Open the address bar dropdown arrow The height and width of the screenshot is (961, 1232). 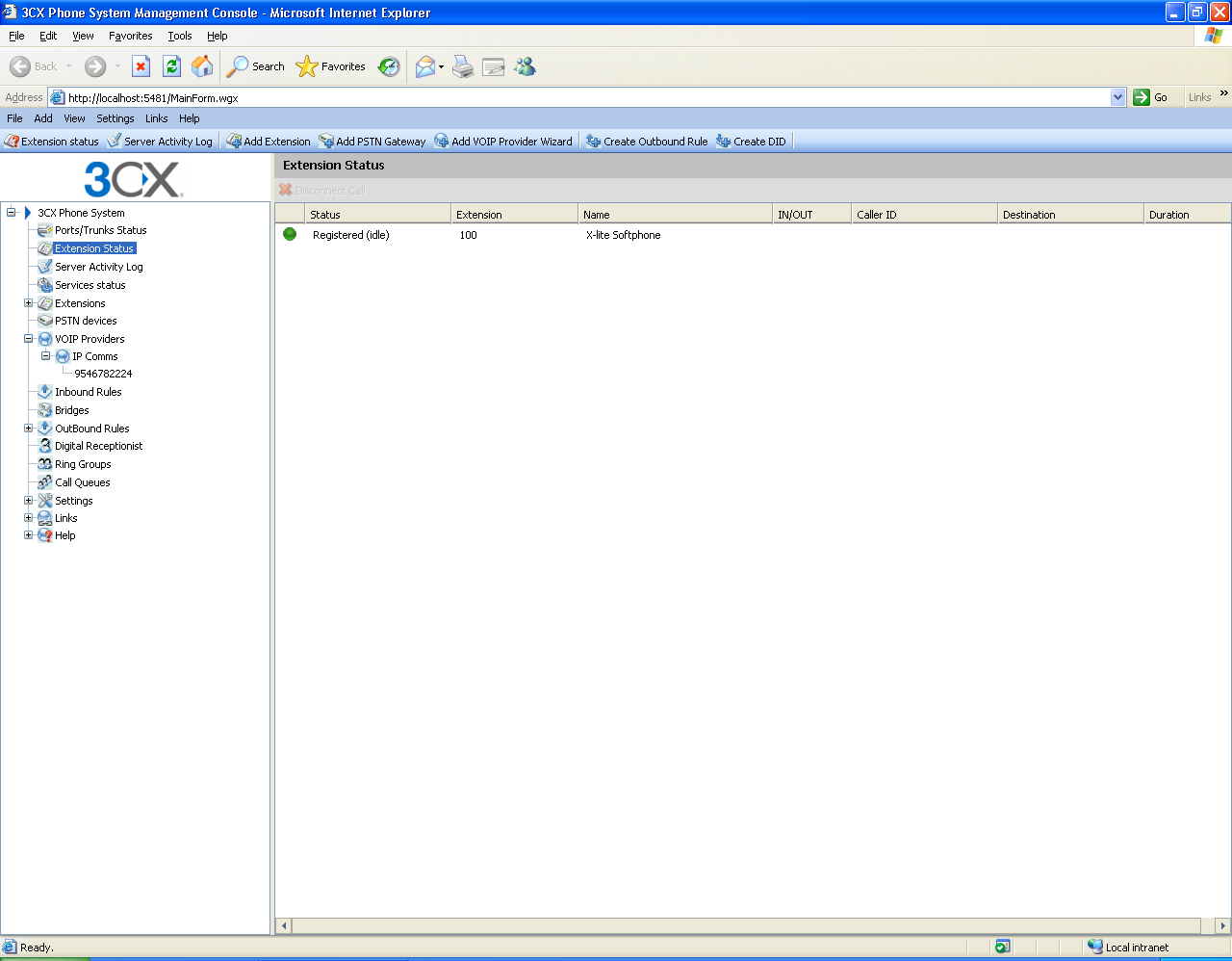point(1117,97)
